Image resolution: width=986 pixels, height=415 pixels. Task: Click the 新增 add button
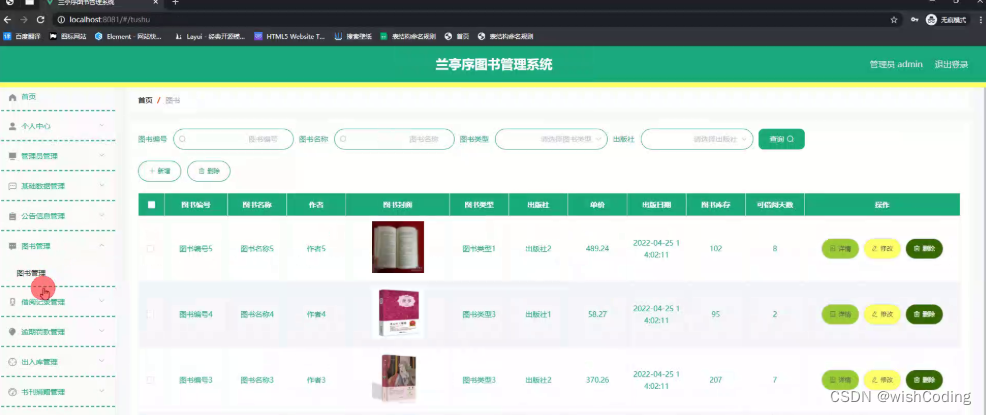tap(160, 171)
